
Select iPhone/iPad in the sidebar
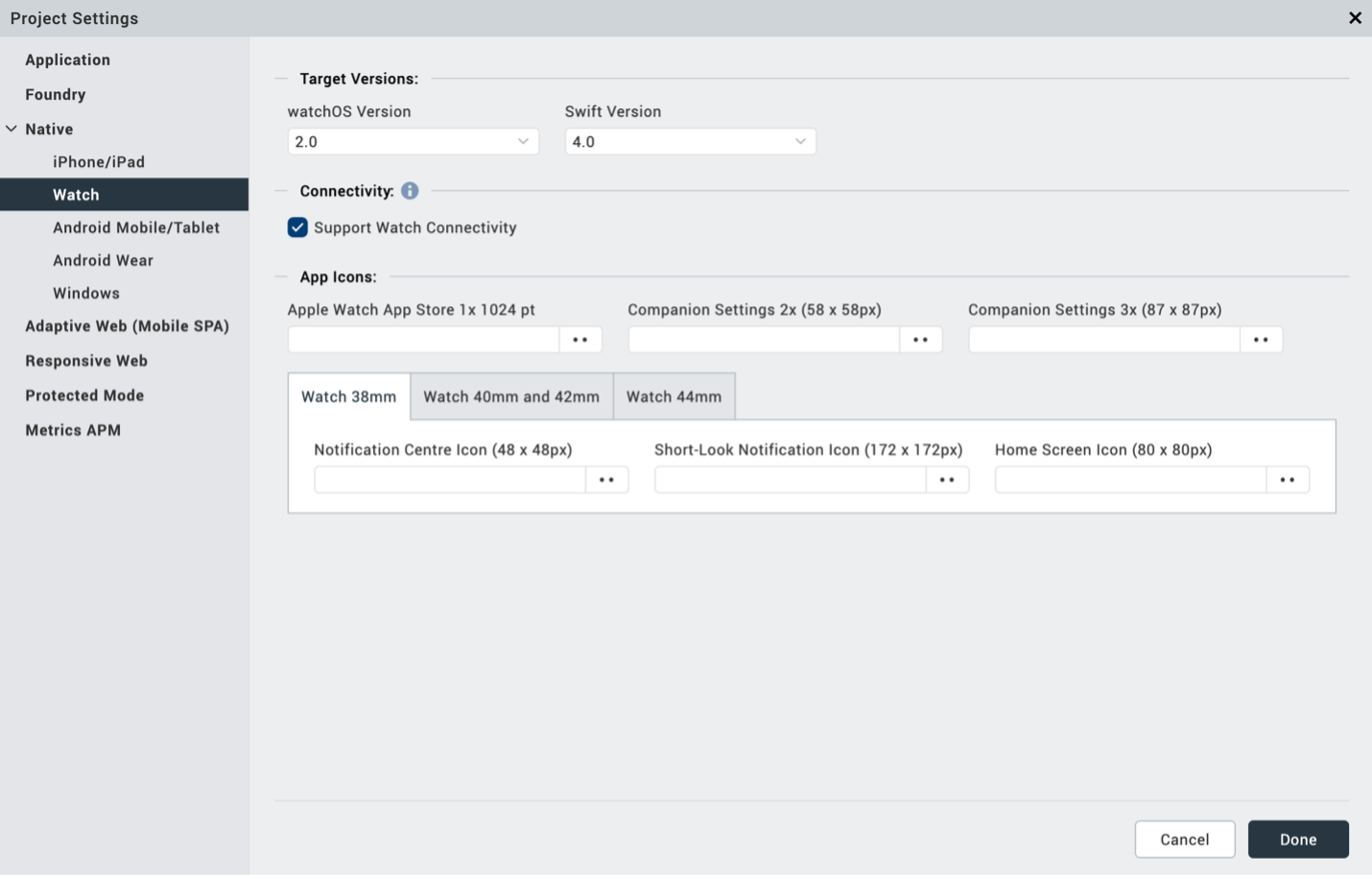[99, 162]
